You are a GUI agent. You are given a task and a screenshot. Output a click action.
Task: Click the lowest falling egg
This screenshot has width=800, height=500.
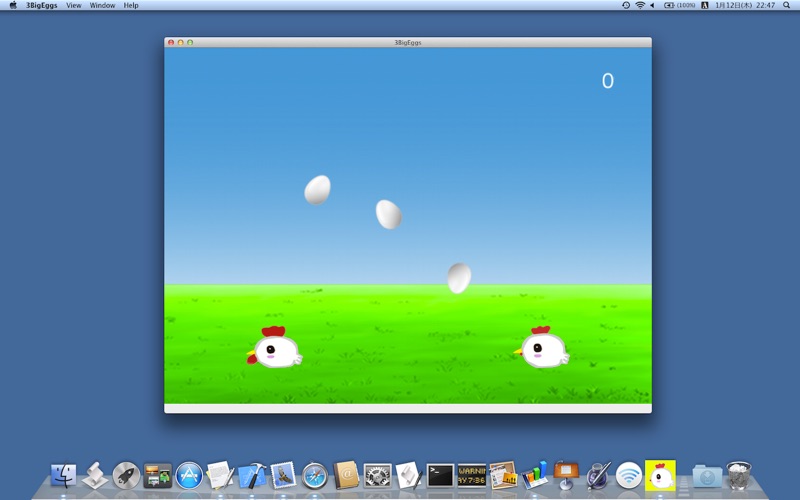[x=459, y=278]
